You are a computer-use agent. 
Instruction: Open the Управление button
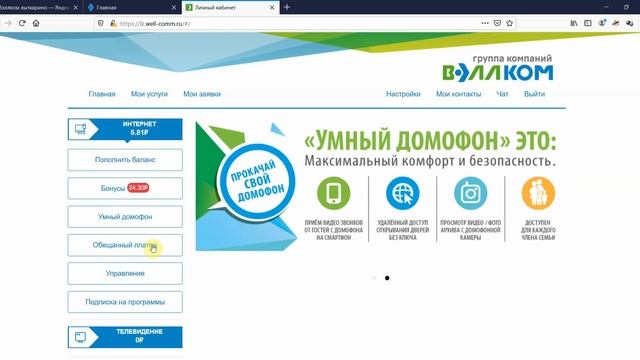point(125,273)
